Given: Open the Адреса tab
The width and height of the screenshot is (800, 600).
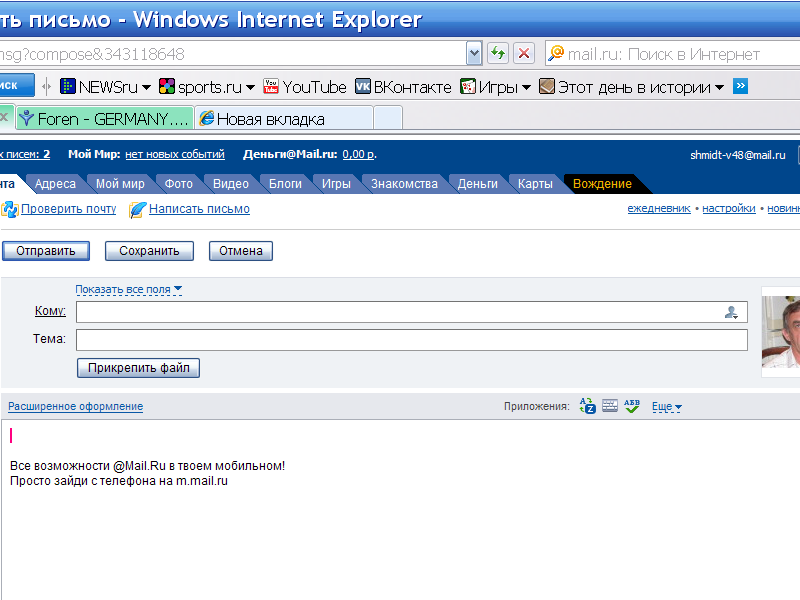Looking at the screenshot, I should click(55, 184).
